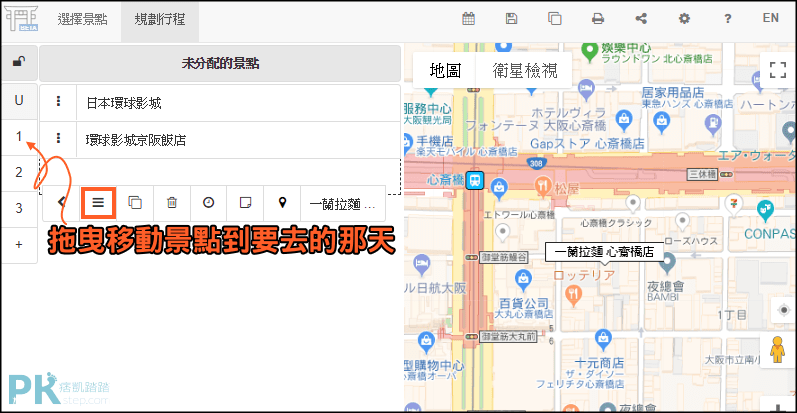Open help question mark

(x=727, y=19)
